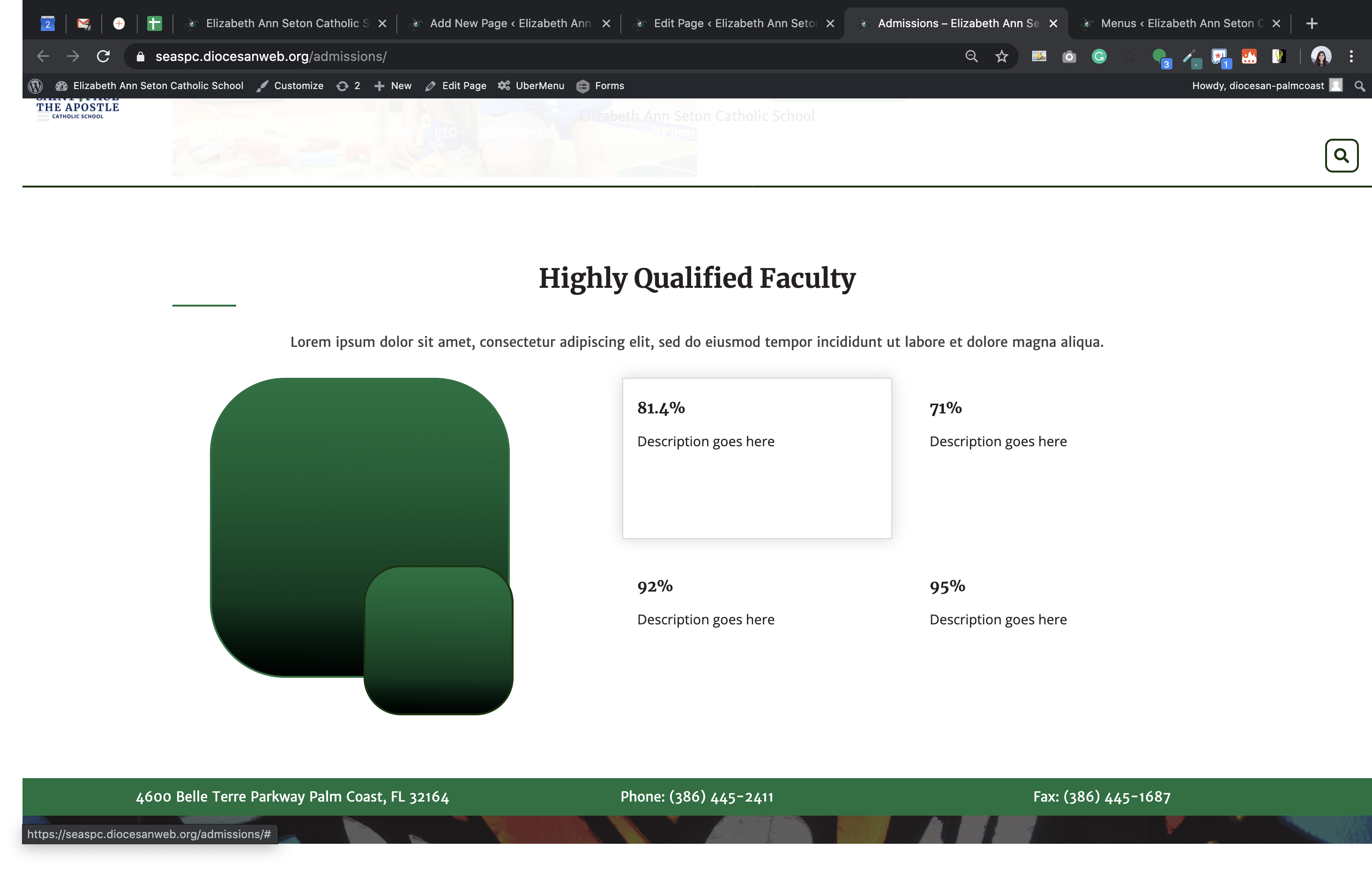Click the Grammarly extension icon
The image size is (1372, 870).
coord(1099,56)
